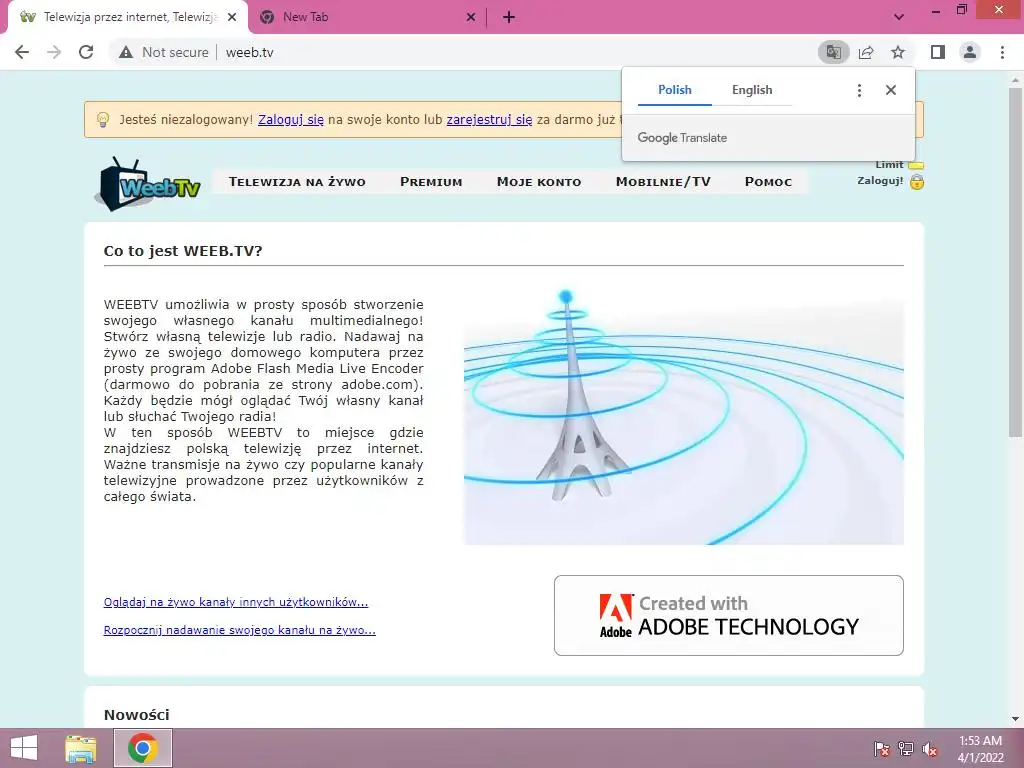The image size is (1024, 768).
Task: Click the Zaloguj! text link
Action: [x=880, y=181]
